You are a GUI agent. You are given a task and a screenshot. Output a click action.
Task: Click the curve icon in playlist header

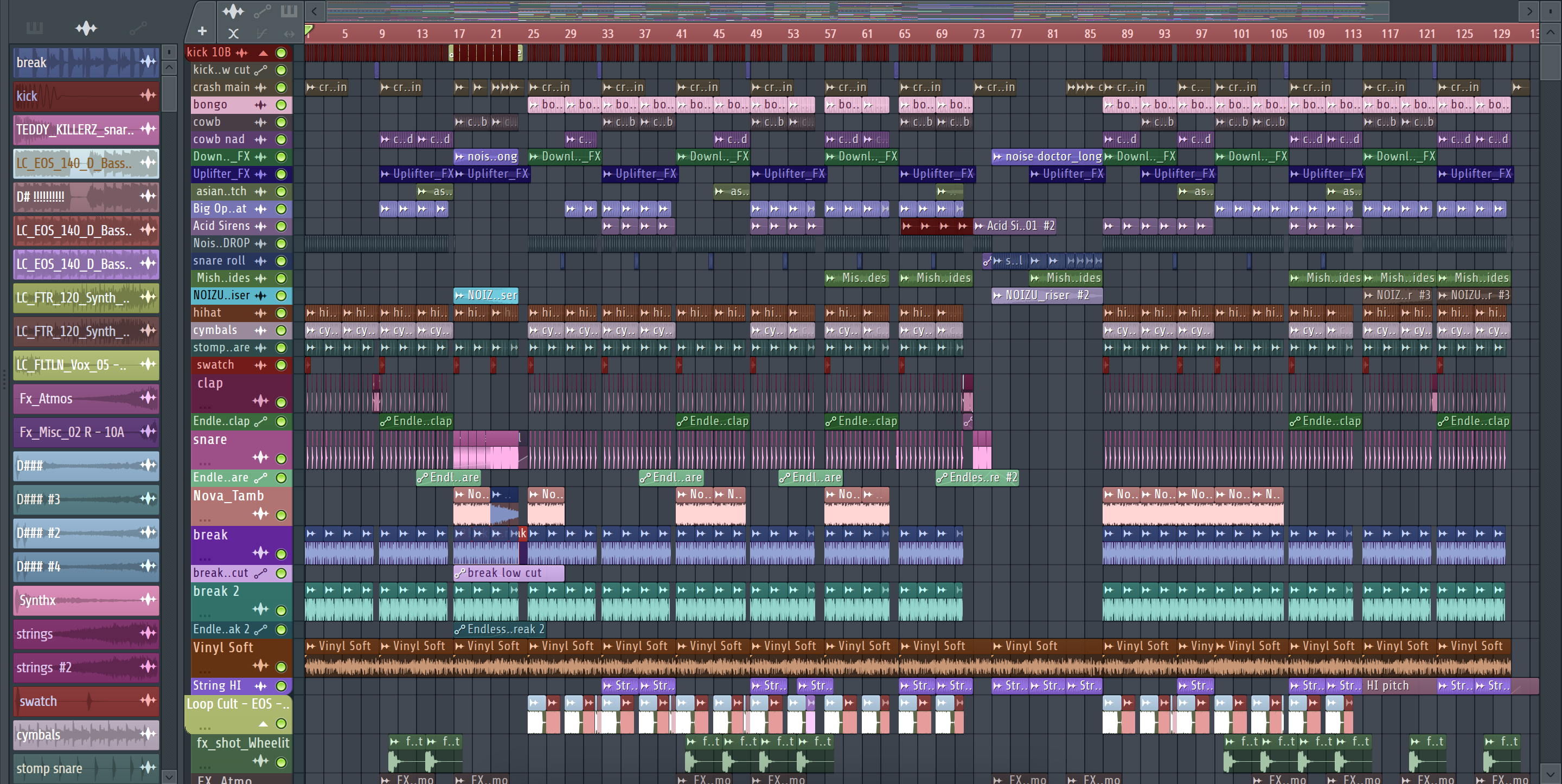pyautogui.click(x=261, y=34)
